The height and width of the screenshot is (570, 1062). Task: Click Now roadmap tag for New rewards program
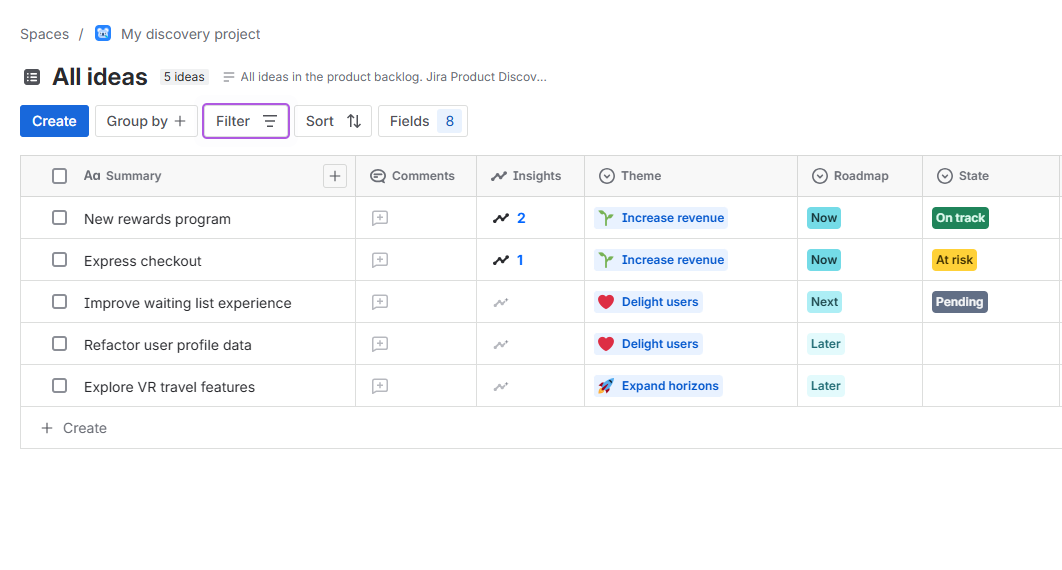(x=824, y=218)
